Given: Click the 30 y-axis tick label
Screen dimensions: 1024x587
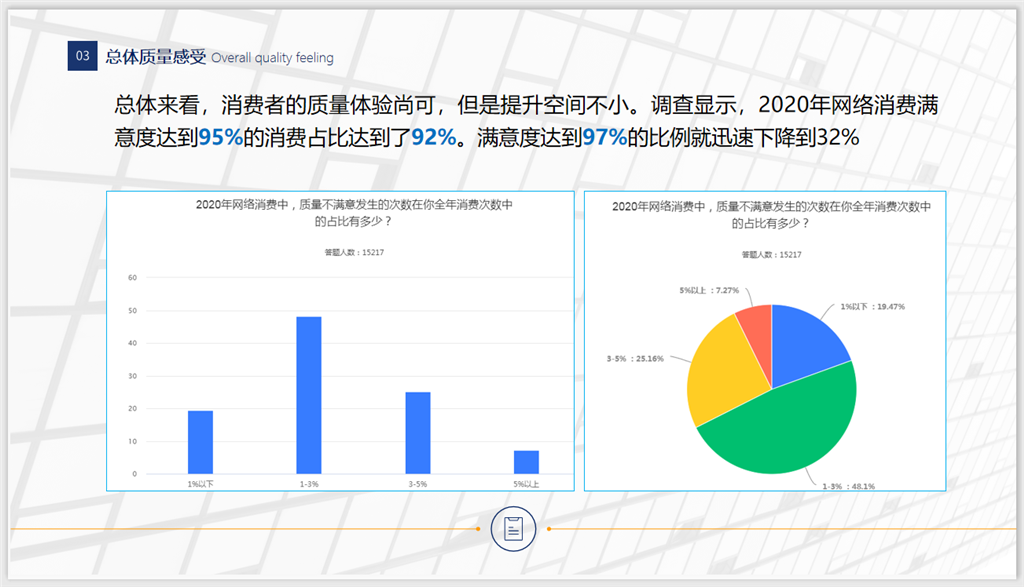Looking at the screenshot, I should click(x=133, y=376).
